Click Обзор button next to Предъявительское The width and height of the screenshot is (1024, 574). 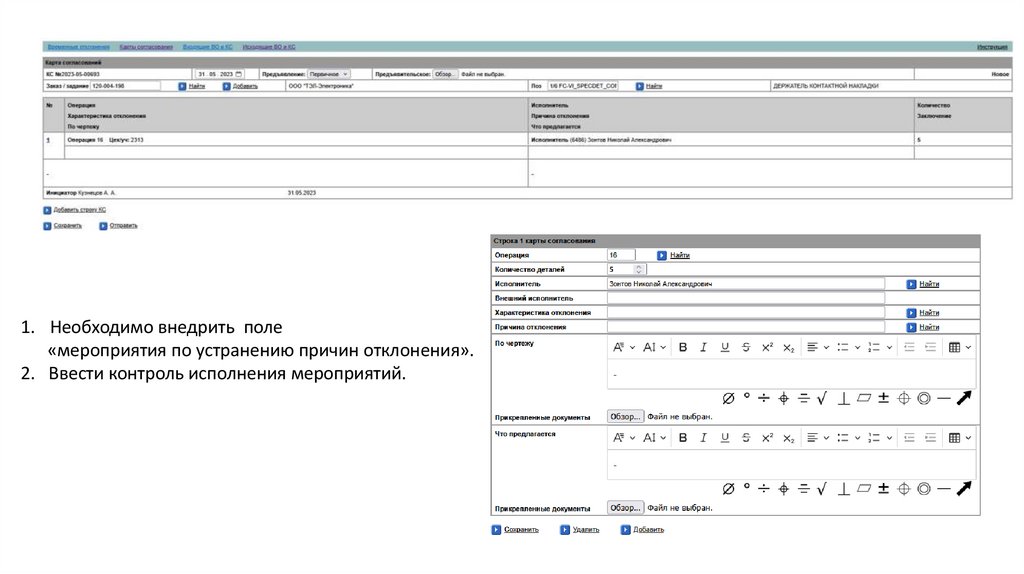pos(445,74)
